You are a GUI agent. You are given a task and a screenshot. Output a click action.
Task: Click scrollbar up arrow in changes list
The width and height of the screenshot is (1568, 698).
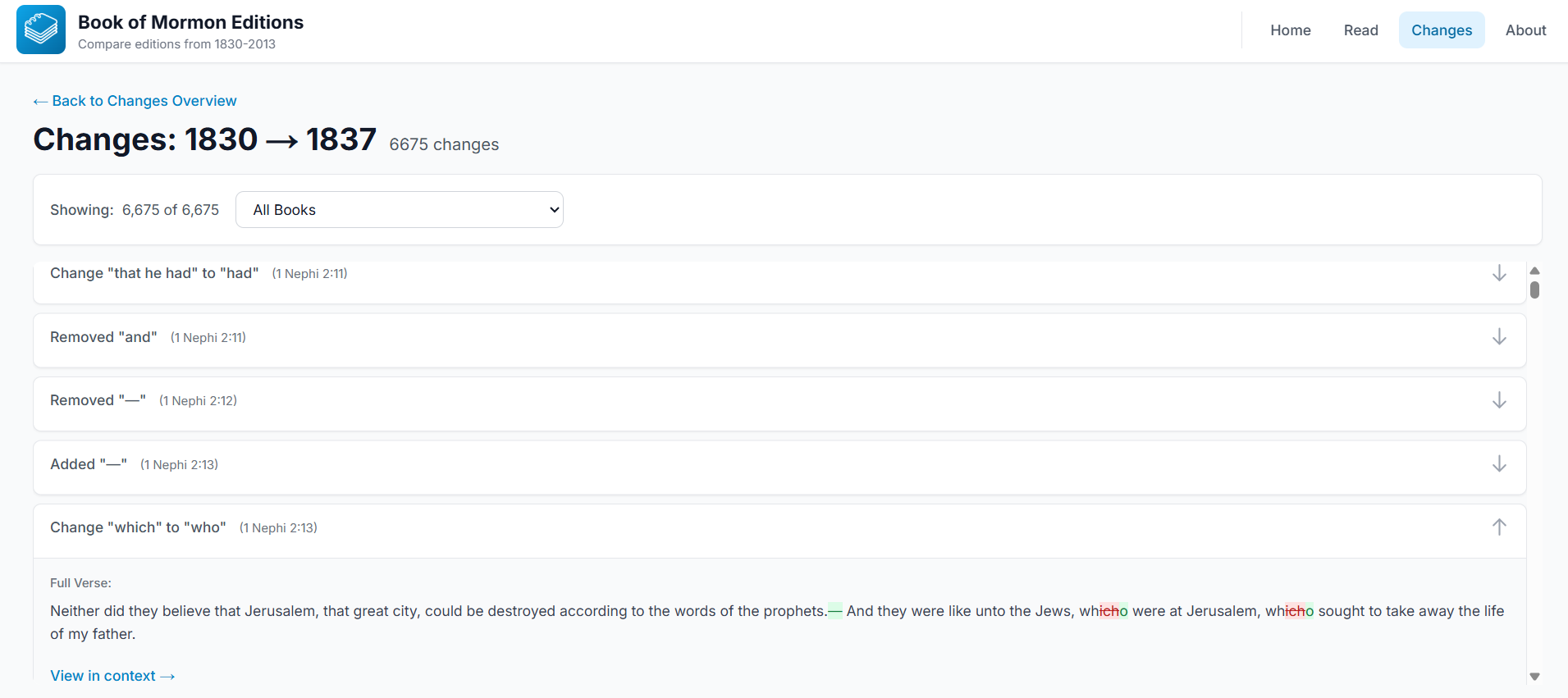[1534, 271]
